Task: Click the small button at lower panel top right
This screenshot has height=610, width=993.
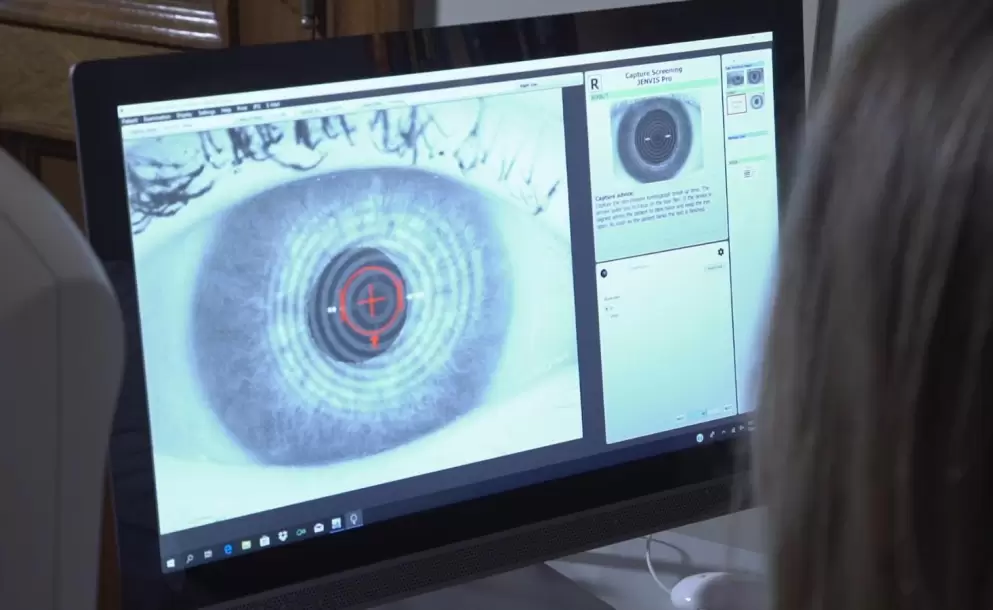Action: [x=714, y=267]
